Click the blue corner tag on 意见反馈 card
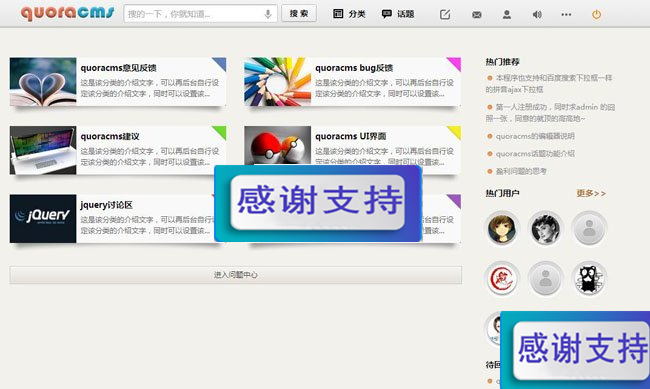The image size is (650, 389). click(221, 63)
